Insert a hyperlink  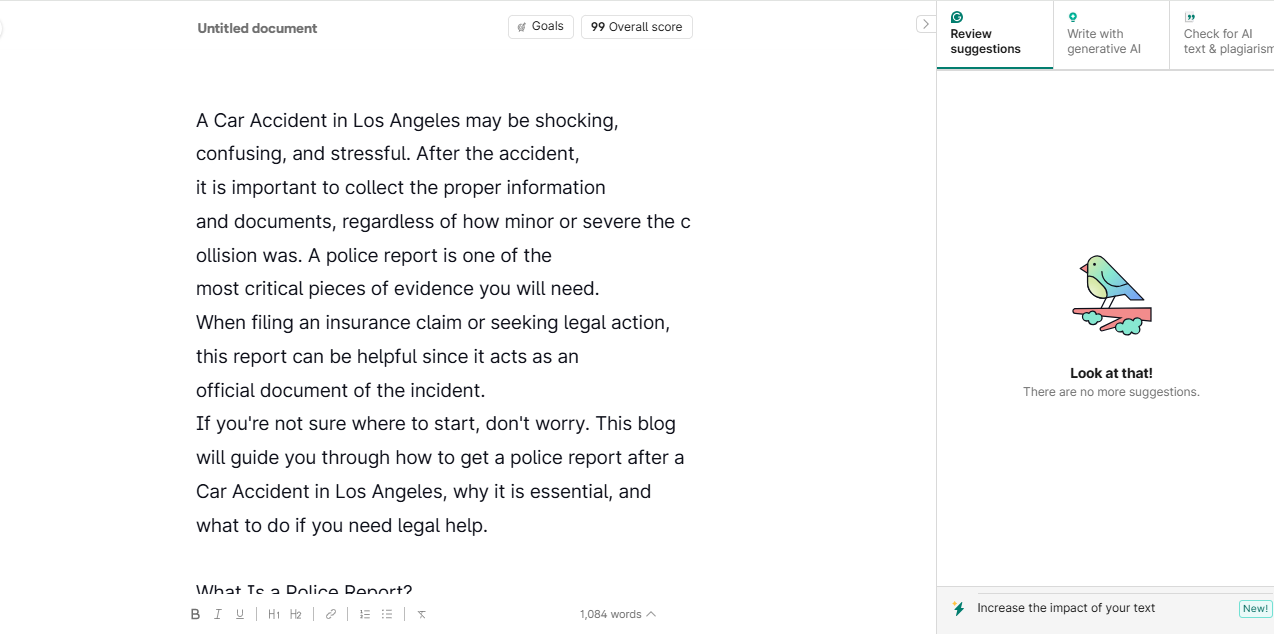(x=330, y=614)
